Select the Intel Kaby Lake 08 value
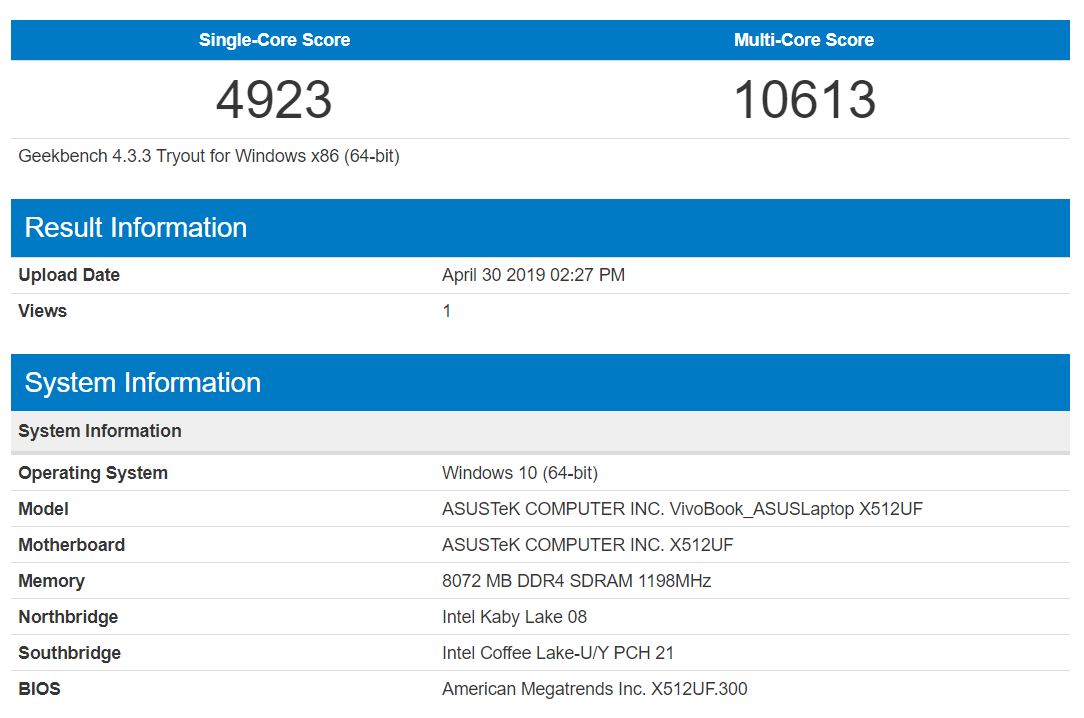Image resolution: width=1084 pixels, height=718 pixels. click(x=514, y=617)
